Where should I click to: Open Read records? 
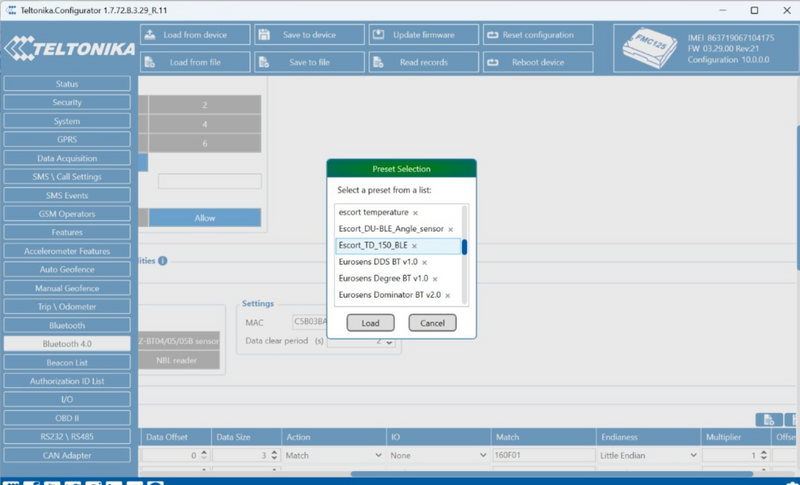click(423, 62)
